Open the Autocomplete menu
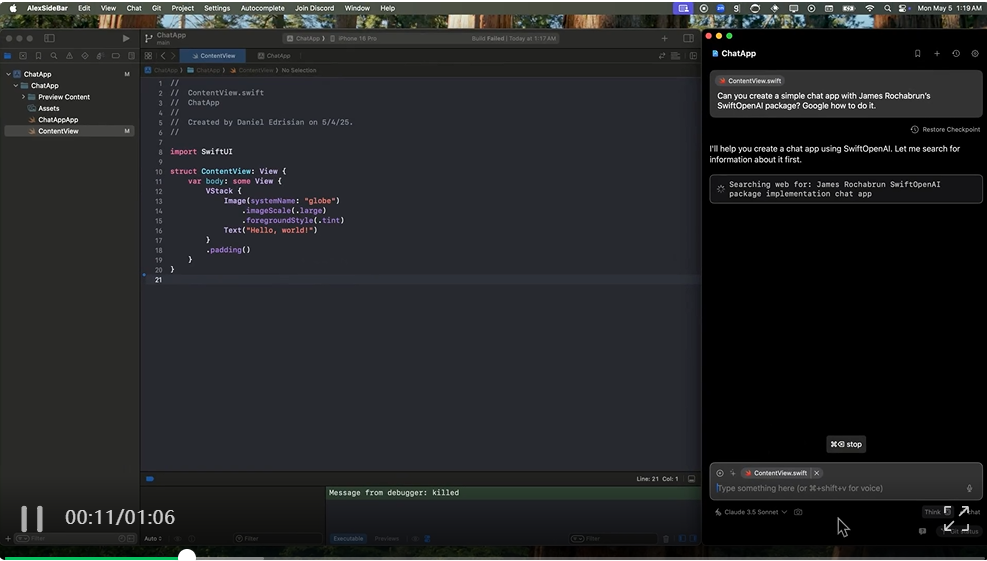The image size is (987, 561). (x=262, y=8)
